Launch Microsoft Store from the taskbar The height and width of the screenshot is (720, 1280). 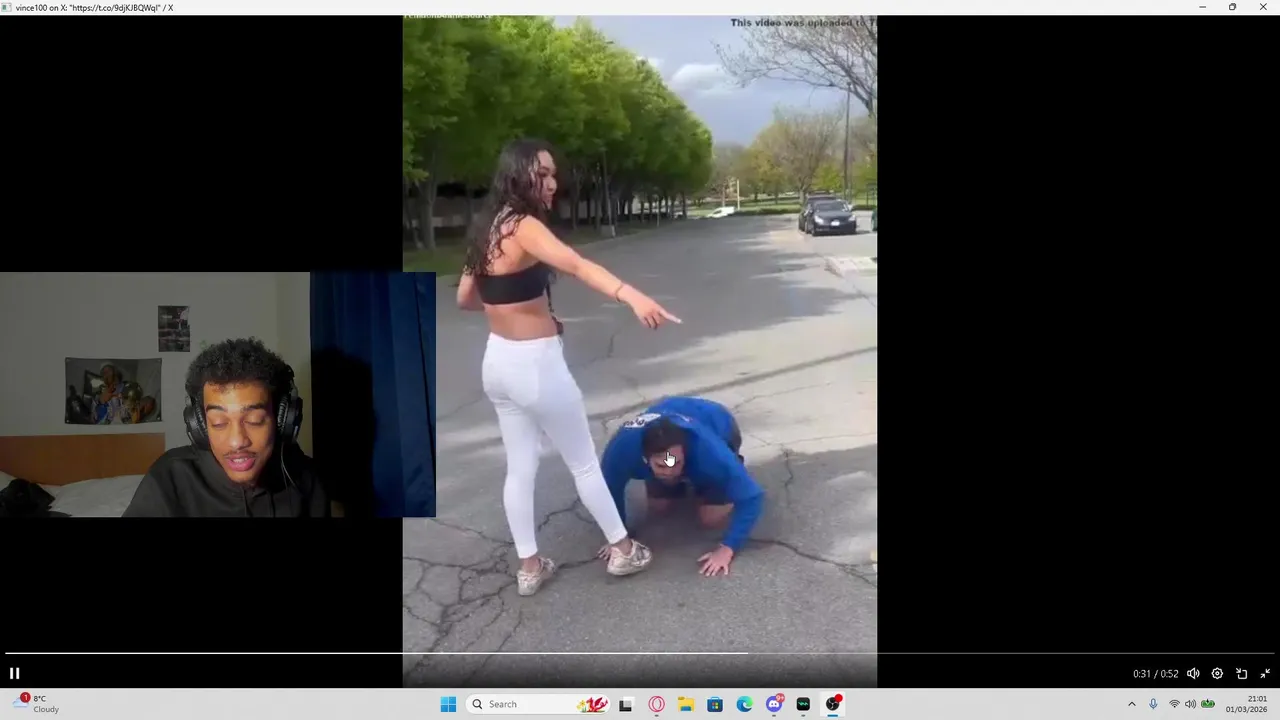click(715, 704)
